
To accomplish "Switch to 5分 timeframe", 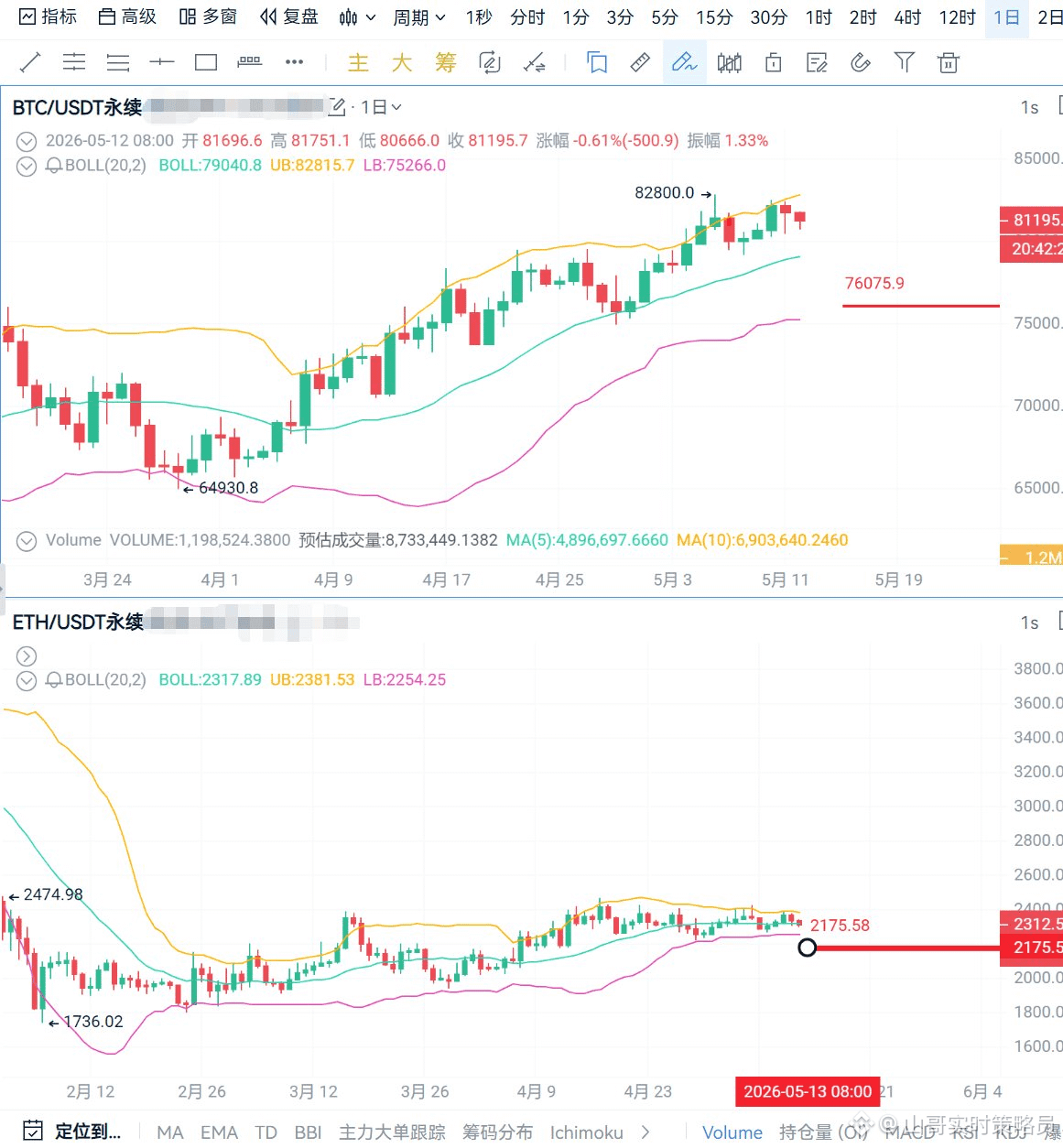I will click(x=665, y=17).
